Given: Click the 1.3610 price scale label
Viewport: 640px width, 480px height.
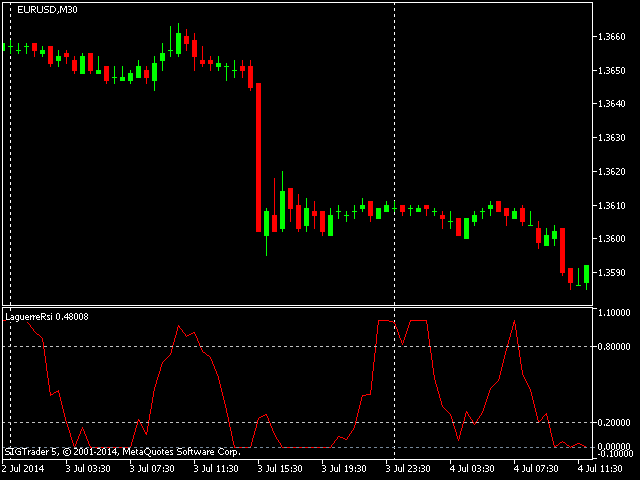Looking at the screenshot, I should [611, 206].
